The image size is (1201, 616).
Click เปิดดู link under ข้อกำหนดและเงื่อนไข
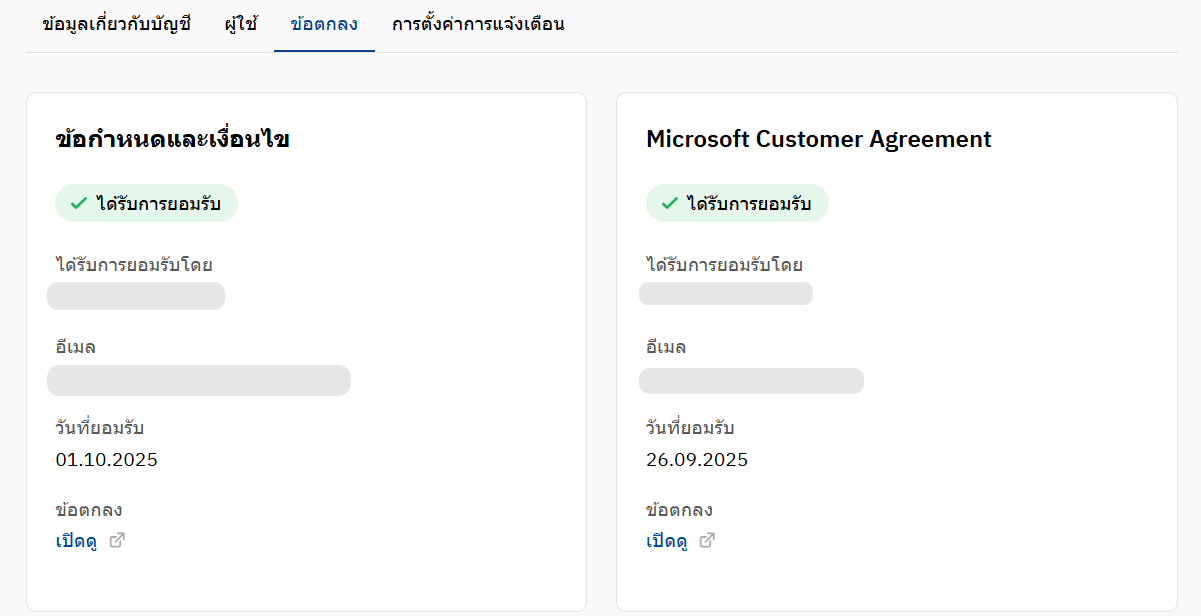pos(76,541)
